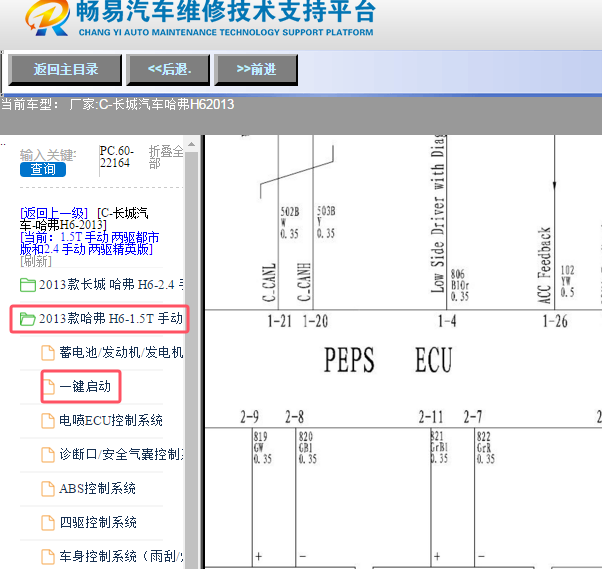
Task: Click the page icon beside 一键启动
Action: pyautogui.click(x=49, y=387)
